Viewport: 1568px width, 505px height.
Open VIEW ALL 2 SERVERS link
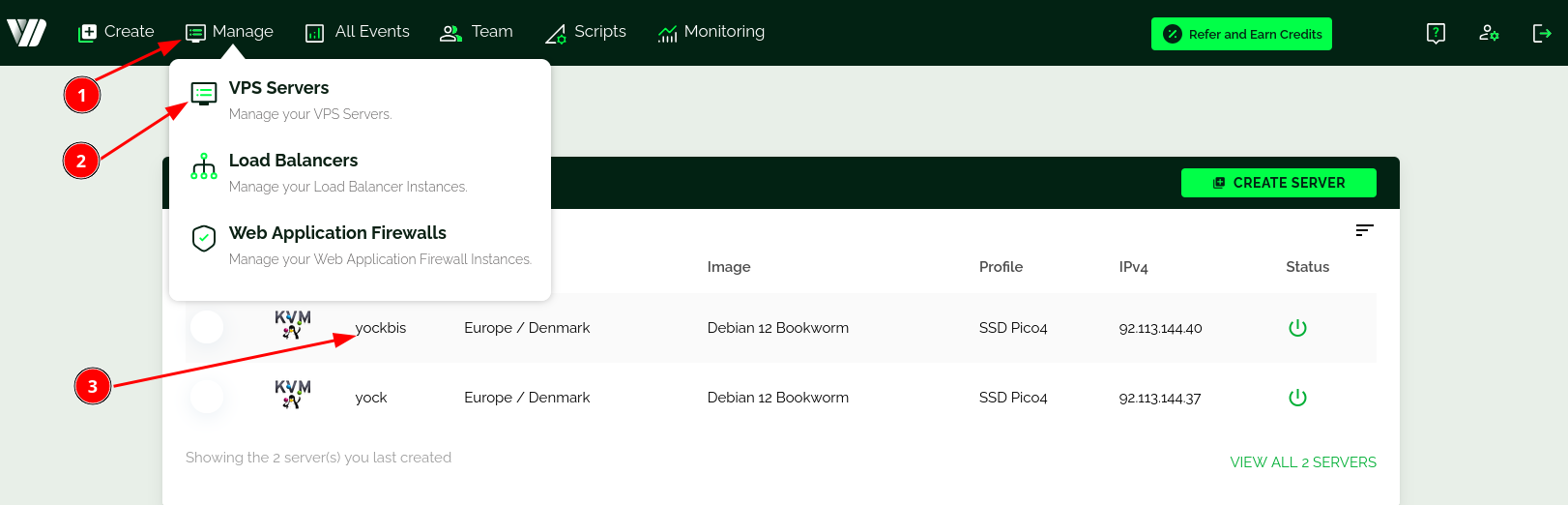click(1302, 462)
